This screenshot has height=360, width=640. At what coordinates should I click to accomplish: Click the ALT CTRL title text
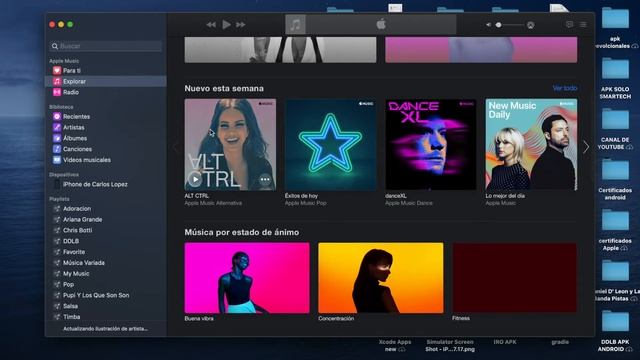point(197,196)
